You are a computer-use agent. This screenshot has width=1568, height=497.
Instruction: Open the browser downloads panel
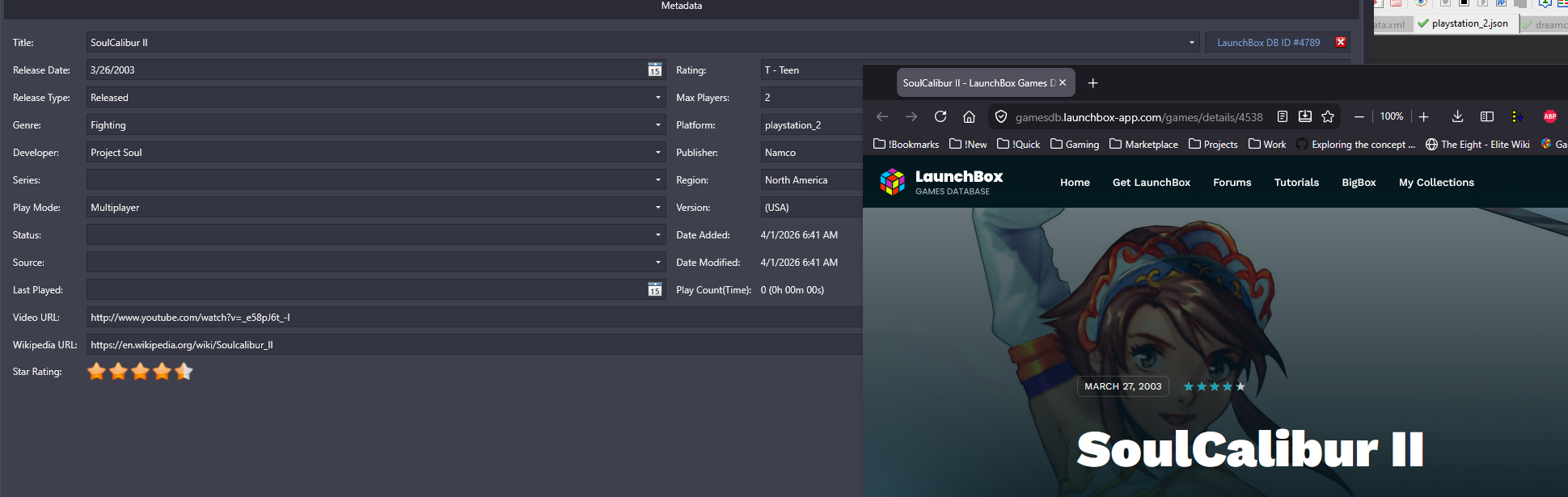(x=1457, y=117)
